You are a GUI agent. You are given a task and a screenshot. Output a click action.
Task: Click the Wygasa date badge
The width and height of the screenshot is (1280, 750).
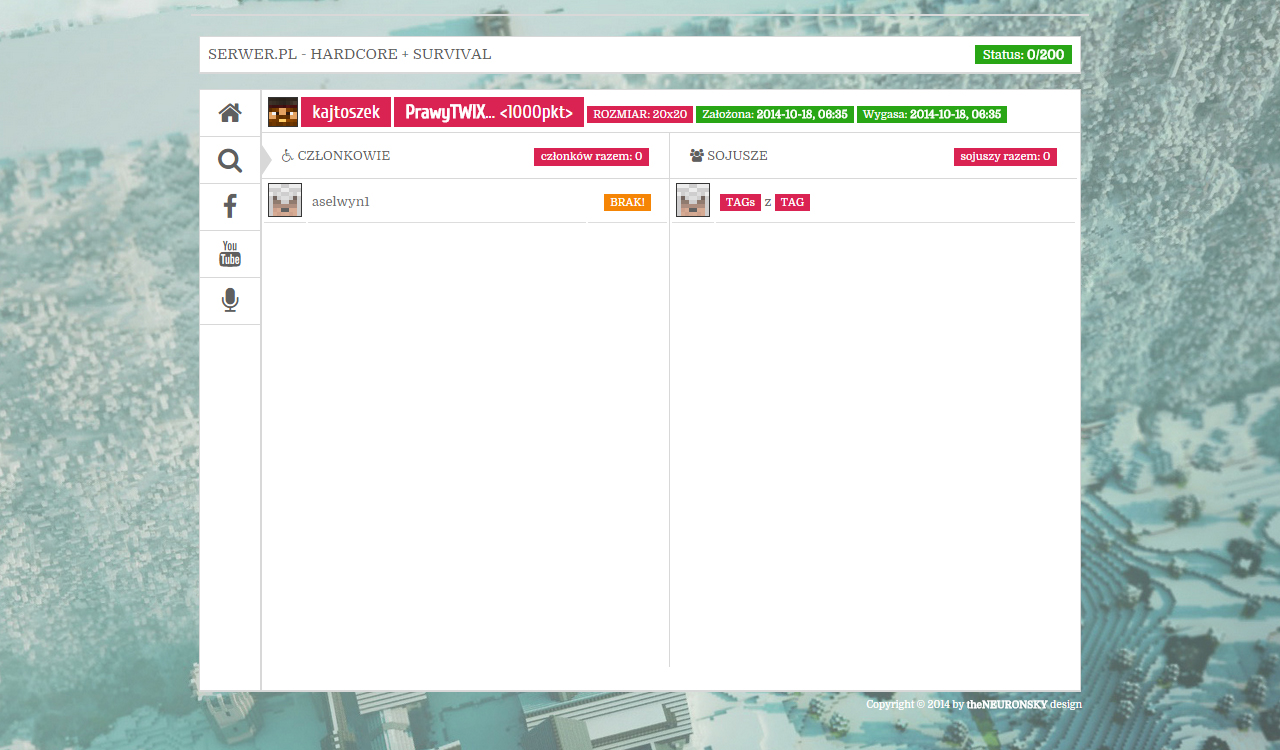(932, 115)
